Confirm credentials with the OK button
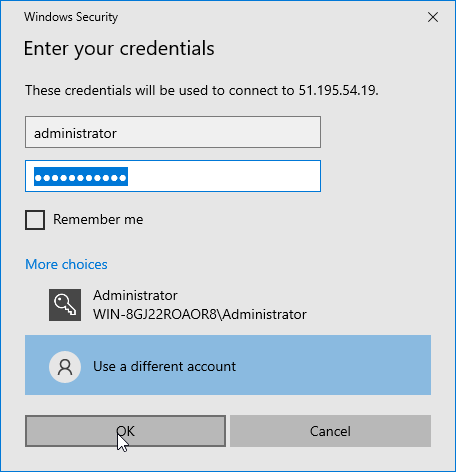The image size is (456, 472). 125,431
